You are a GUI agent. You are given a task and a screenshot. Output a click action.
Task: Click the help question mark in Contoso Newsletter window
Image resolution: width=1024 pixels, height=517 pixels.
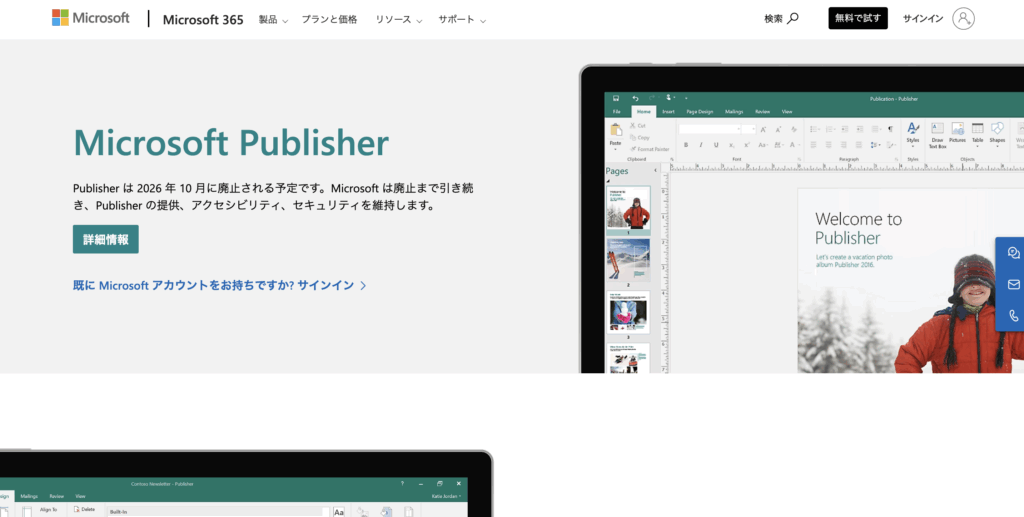click(402, 484)
